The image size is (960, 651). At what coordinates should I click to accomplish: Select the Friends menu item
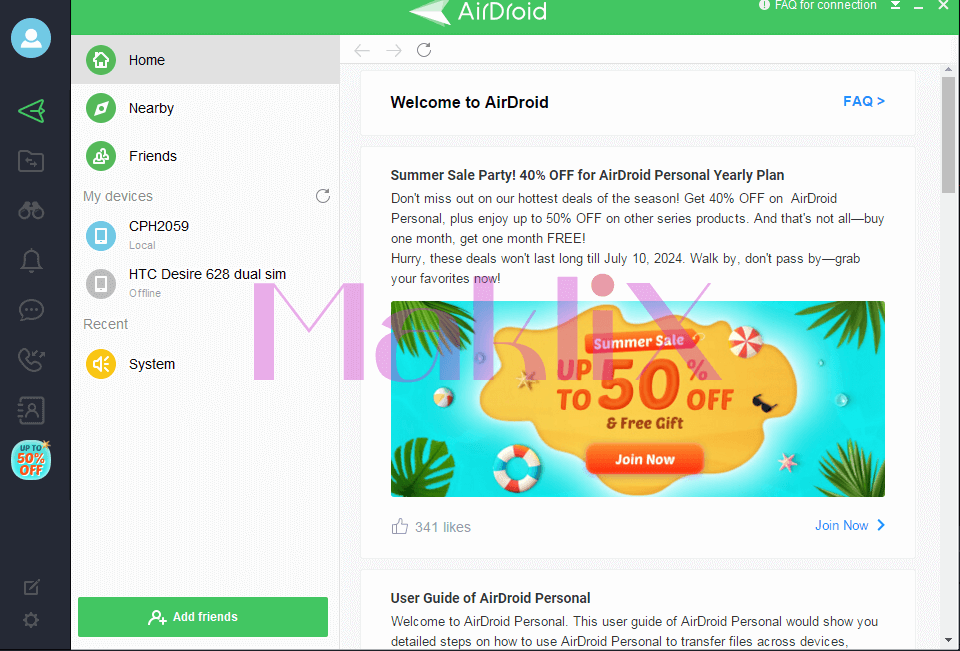[205, 156]
